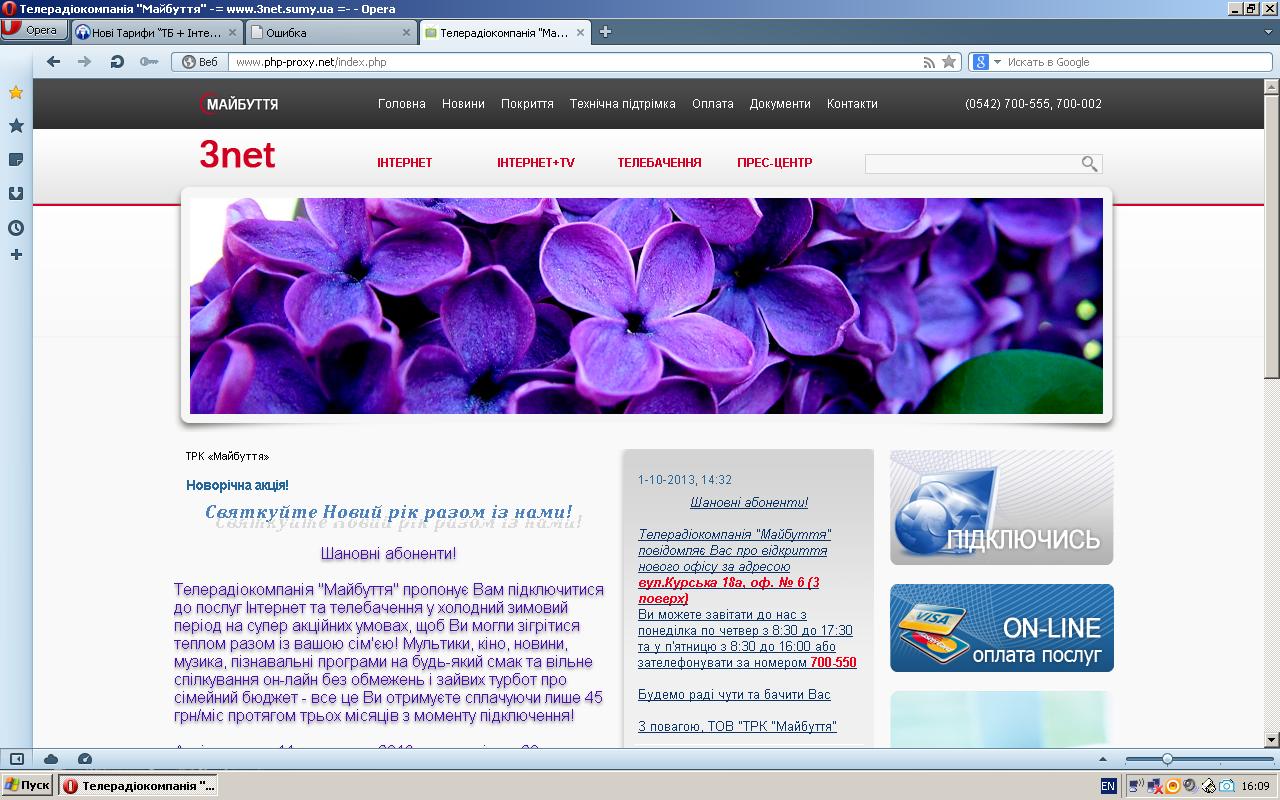Expand the closed tabs list arrow

click(x=1268, y=32)
